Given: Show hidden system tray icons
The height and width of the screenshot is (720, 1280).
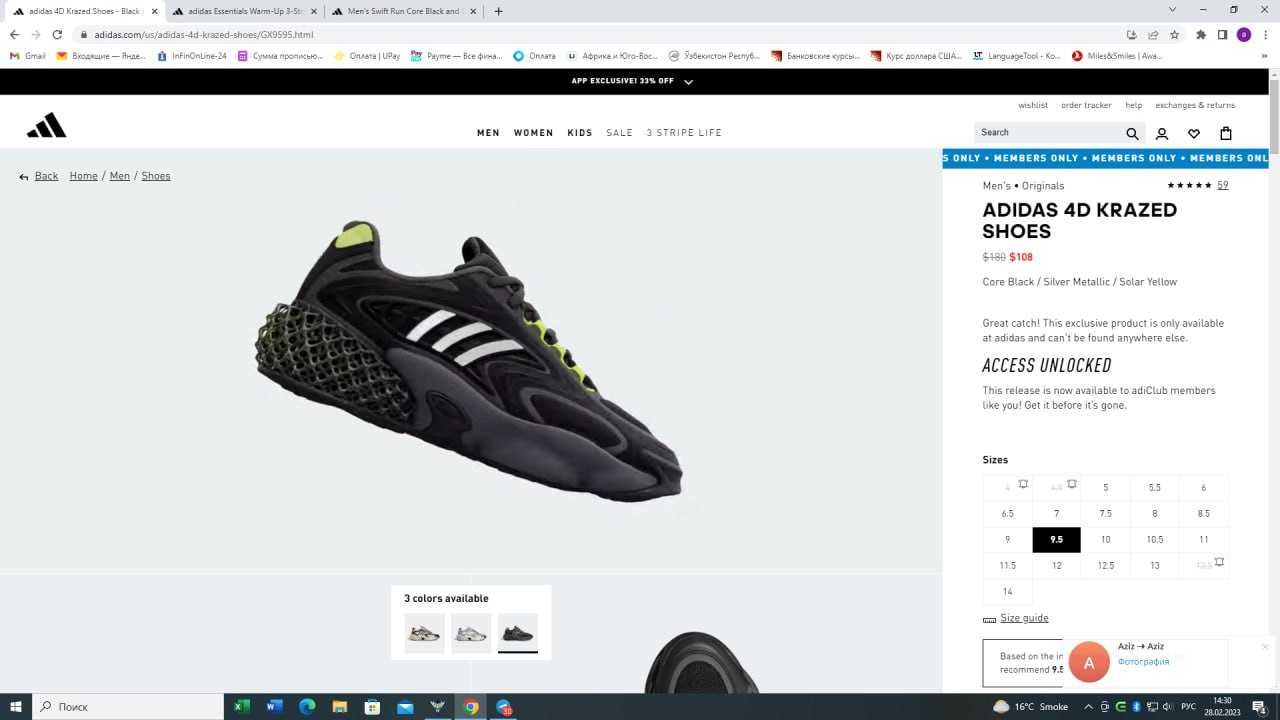Looking at the screenshot, I should click(1088, 706).
